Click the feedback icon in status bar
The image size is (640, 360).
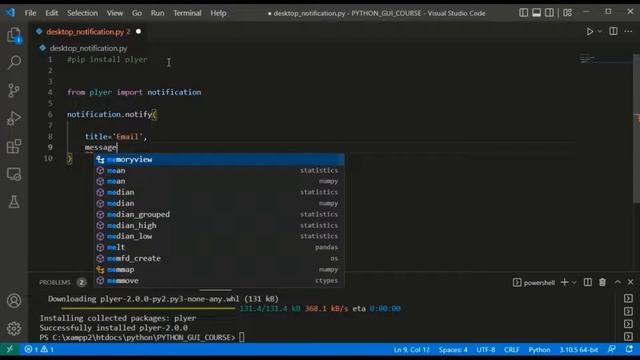pyautogui.click(x=611, y=349)
